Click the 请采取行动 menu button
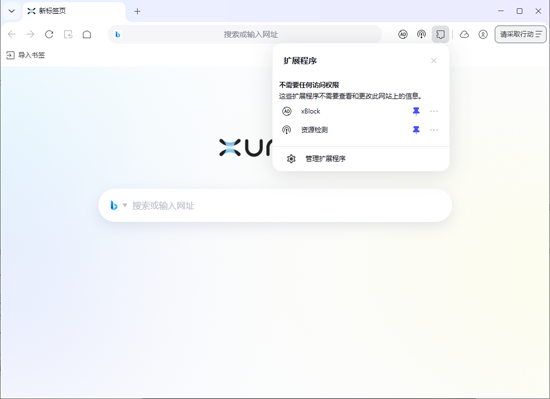The width and height of the screenshot is (550, 399). [x=521, y=34]
